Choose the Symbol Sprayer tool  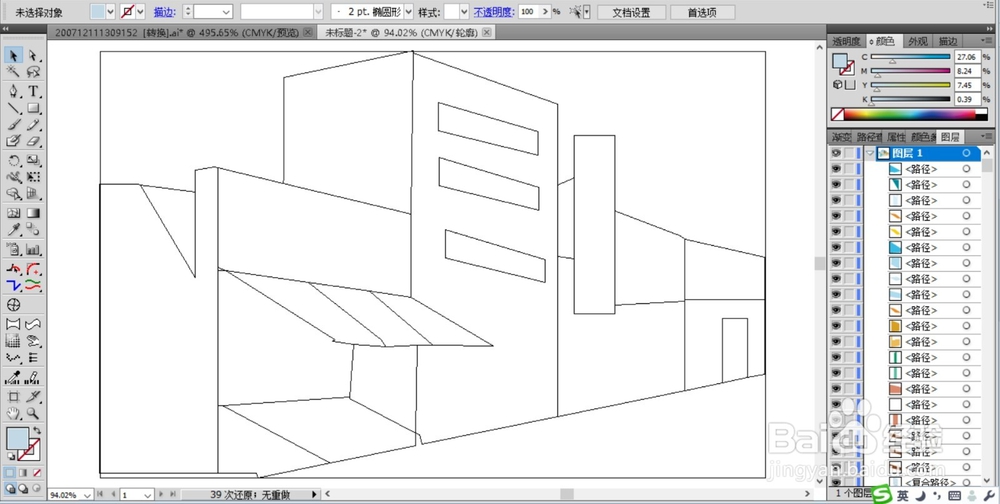[13, 249]
